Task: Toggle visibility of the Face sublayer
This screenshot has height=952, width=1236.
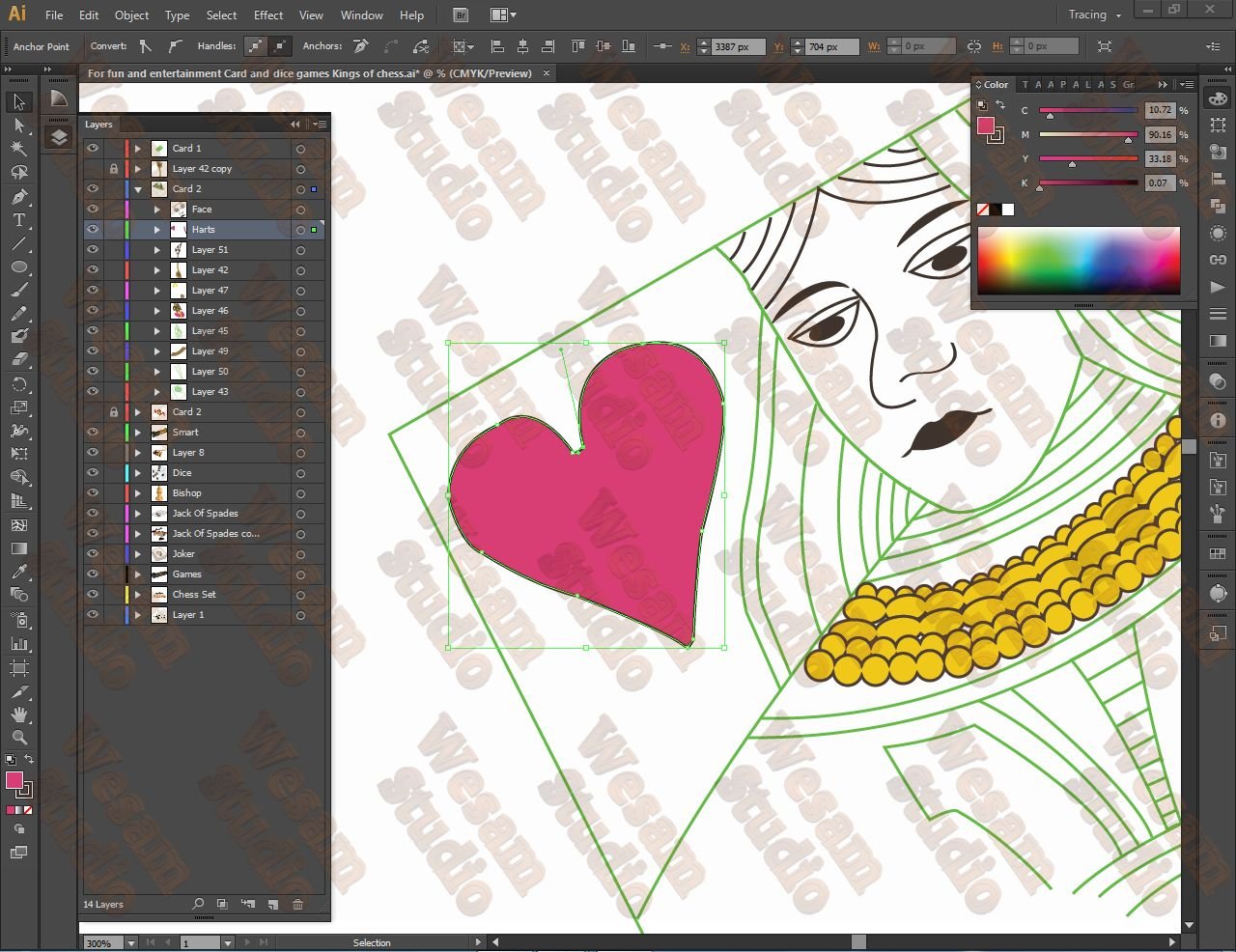Action: [x=93, y=210]
